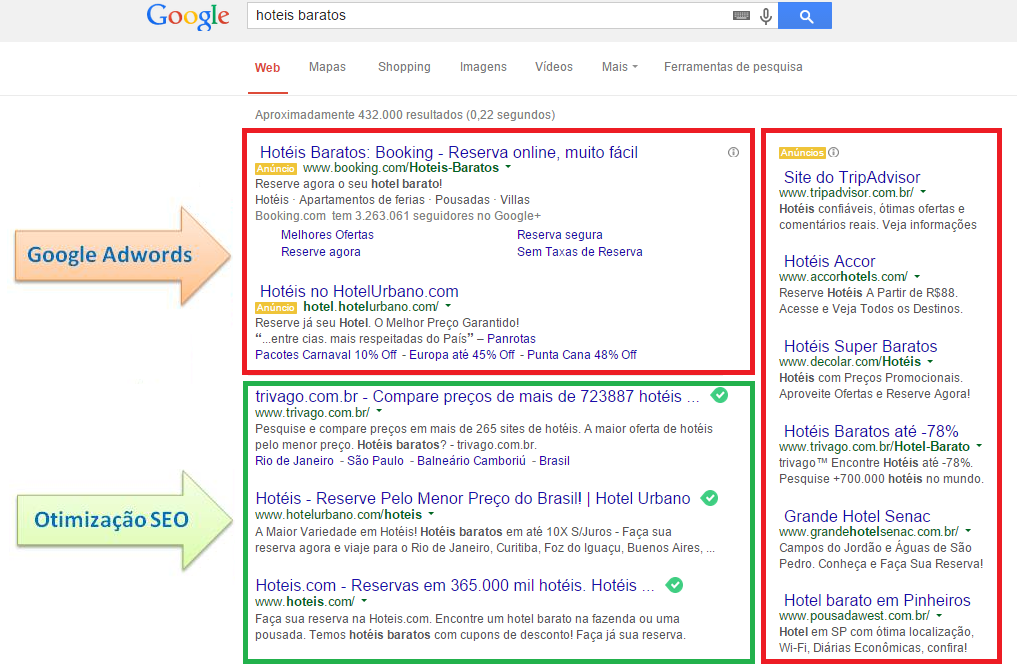
Task: Switch to the Vídeos tab
Action: pos(554,67)
